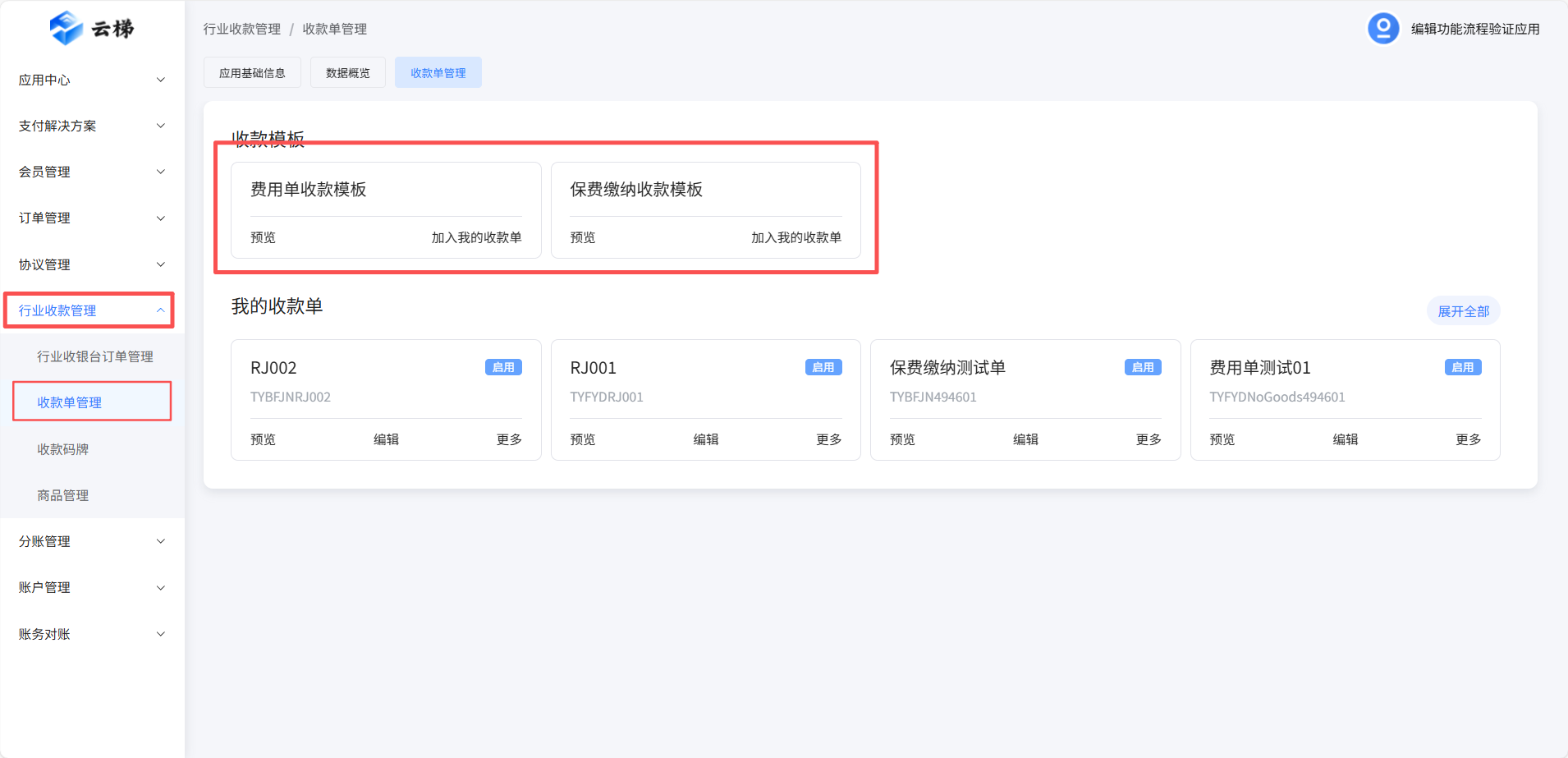Click 展开全部 button

1463,311
